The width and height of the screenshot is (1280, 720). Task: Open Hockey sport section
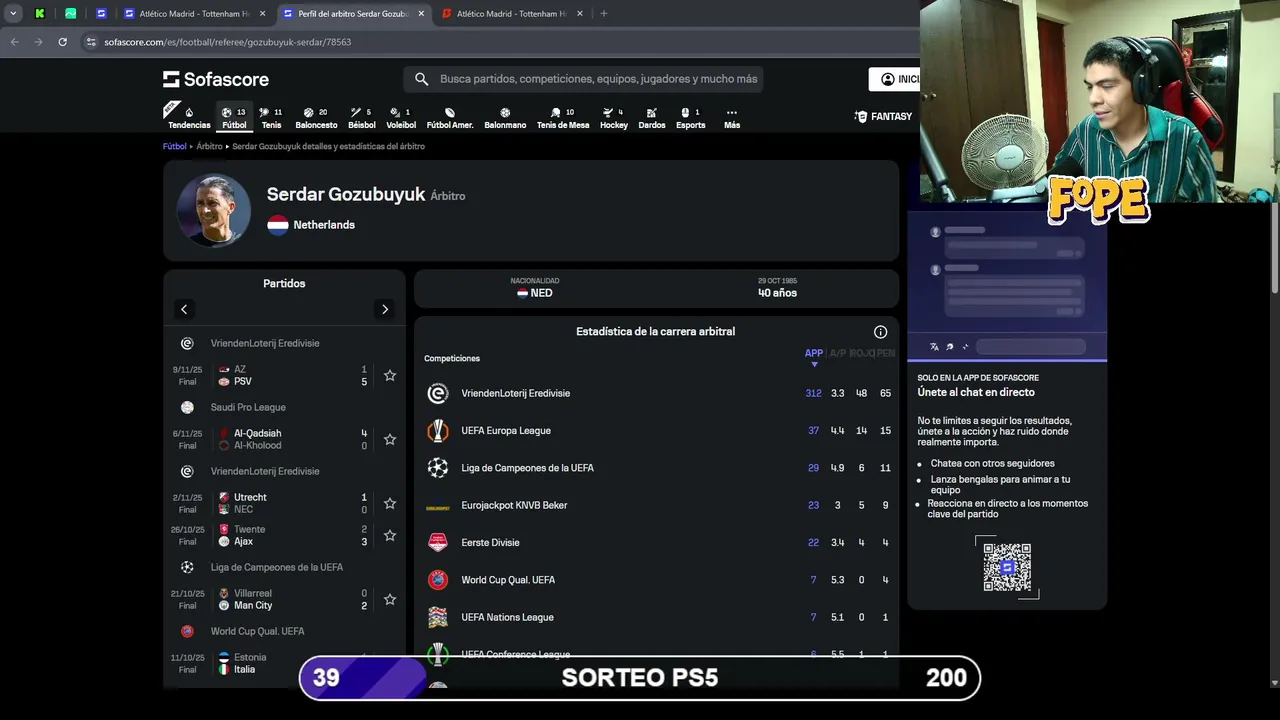coord(614,118)
